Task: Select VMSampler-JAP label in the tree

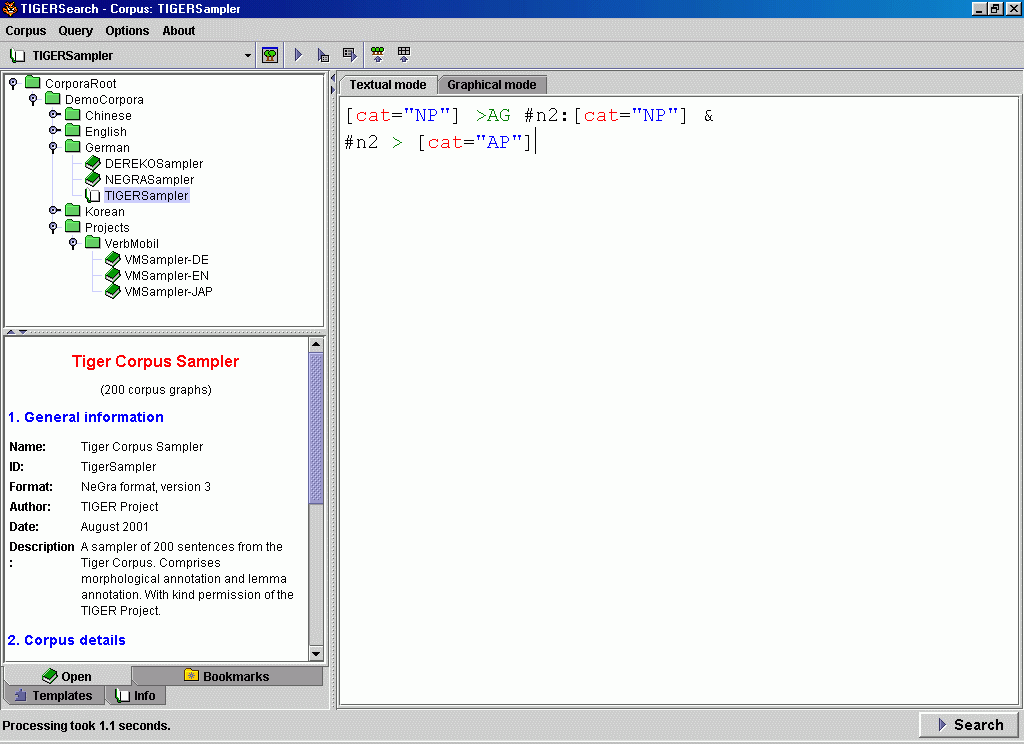Action: [x=168, y=291]
